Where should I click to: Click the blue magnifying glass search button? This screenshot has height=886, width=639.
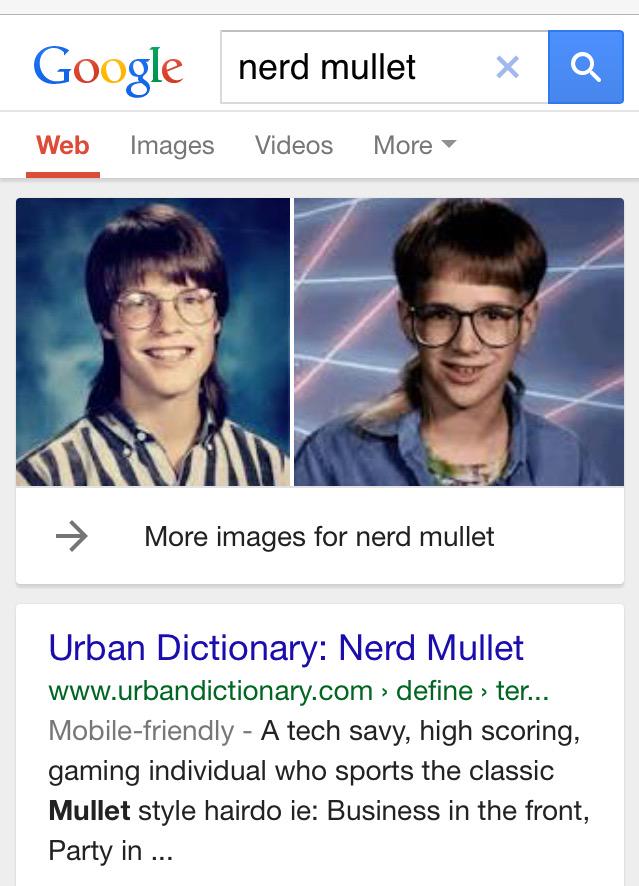pyautogui.click(x=586, y=67)
